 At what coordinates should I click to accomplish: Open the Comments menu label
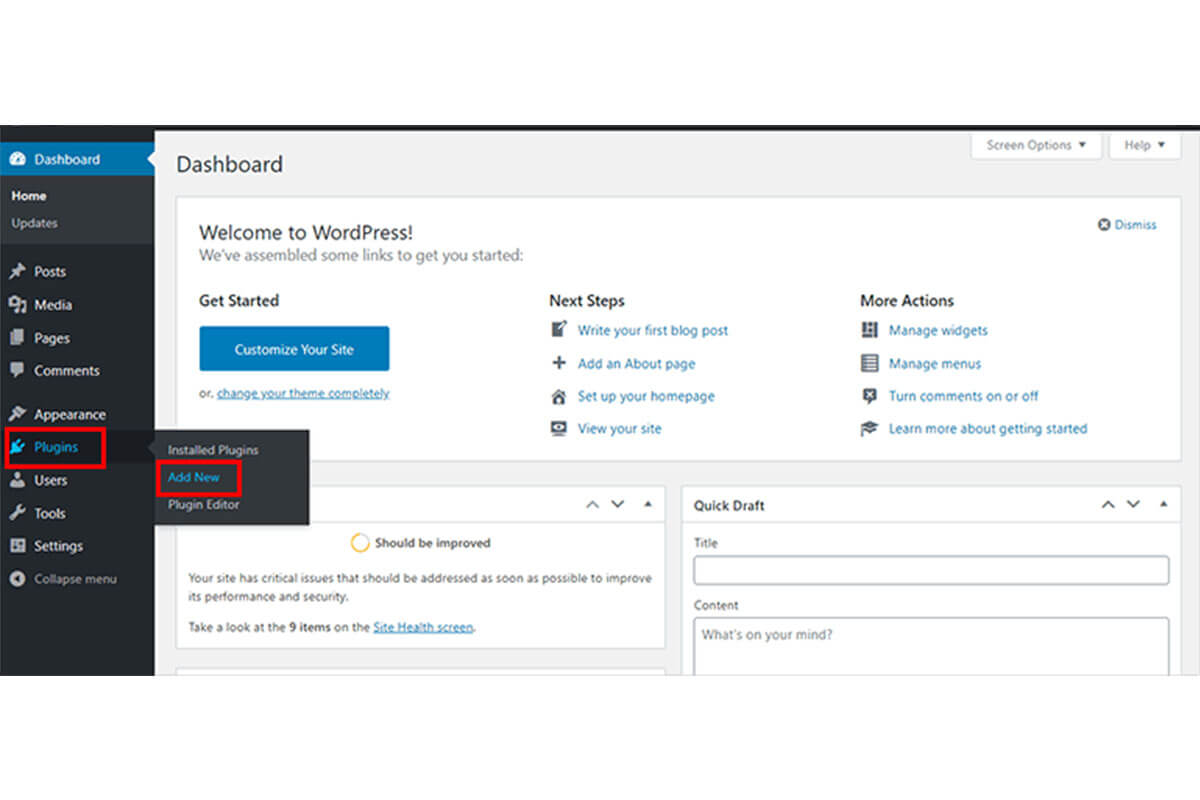[67, 370]
